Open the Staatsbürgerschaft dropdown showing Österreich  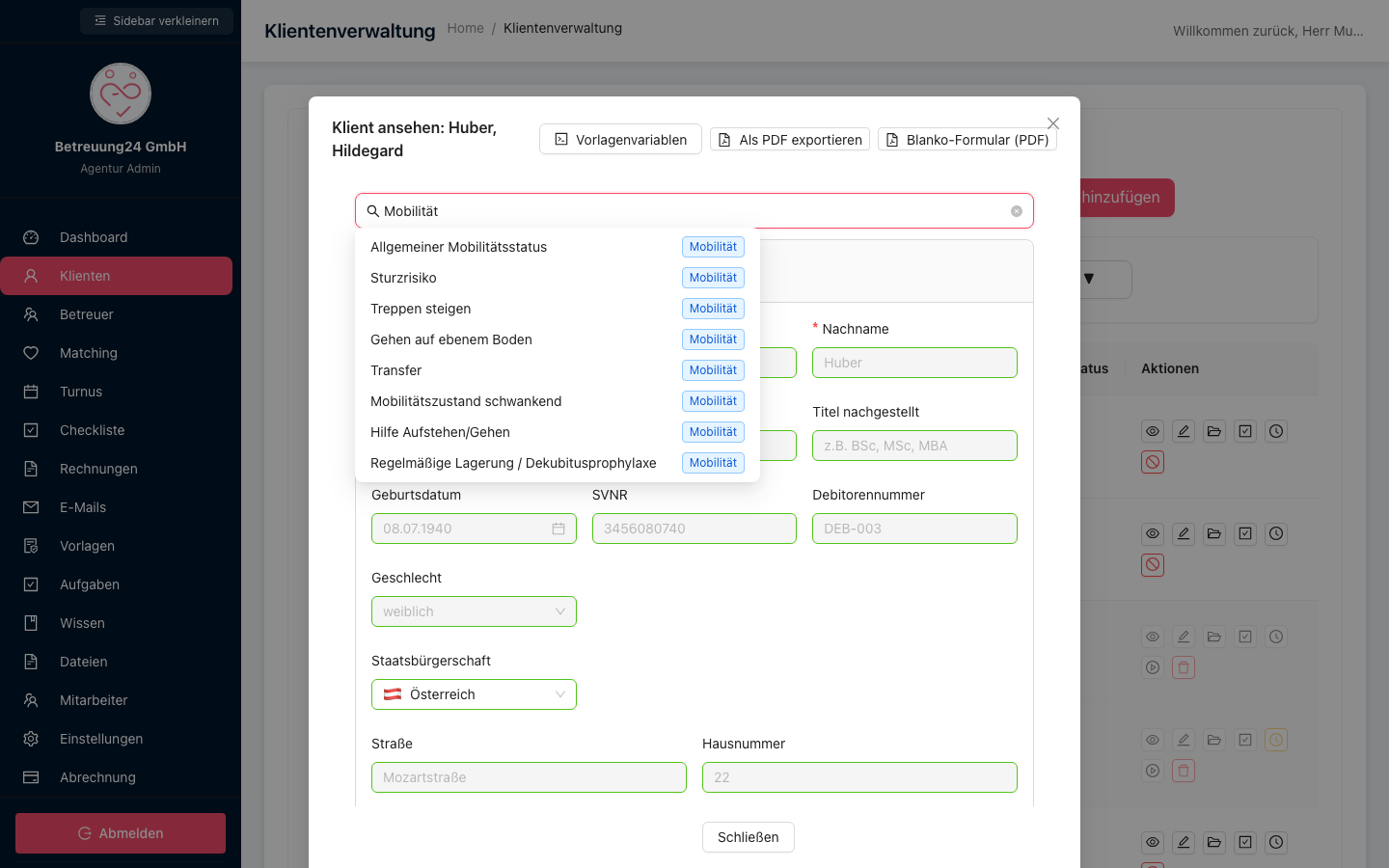tap(474, 694)
